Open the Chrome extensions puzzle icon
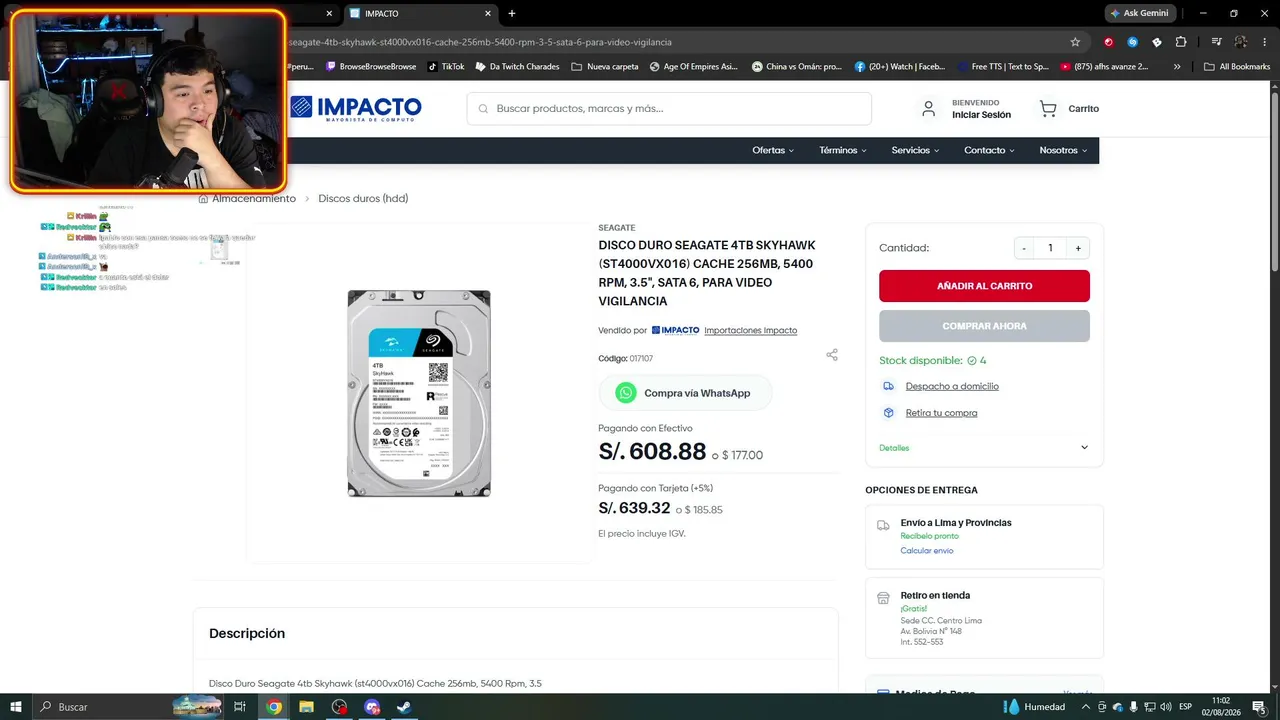 tap(1181, 42)
